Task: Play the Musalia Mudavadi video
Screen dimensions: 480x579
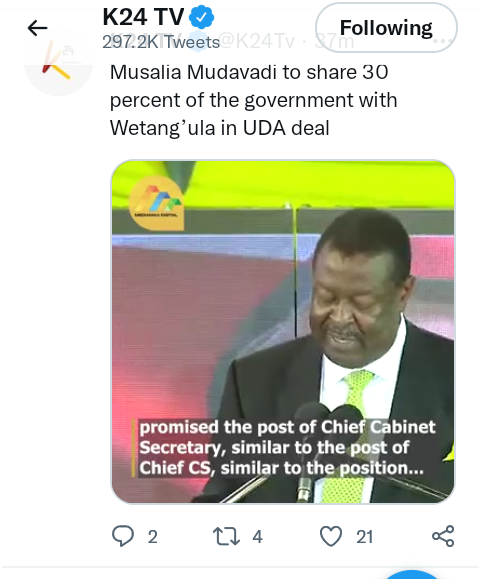Action: tap(283, 332)
